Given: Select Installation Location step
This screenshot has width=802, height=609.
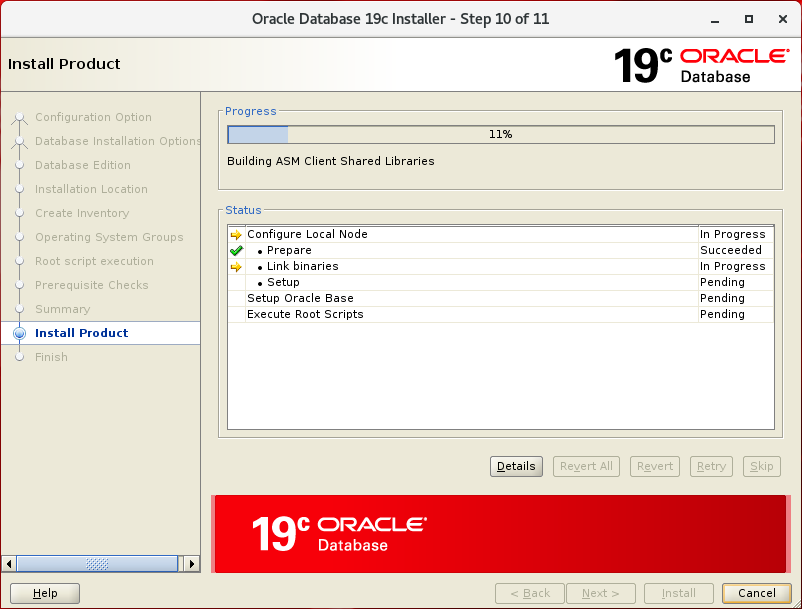Looking at the screenshot, I should tap(91, 189).
